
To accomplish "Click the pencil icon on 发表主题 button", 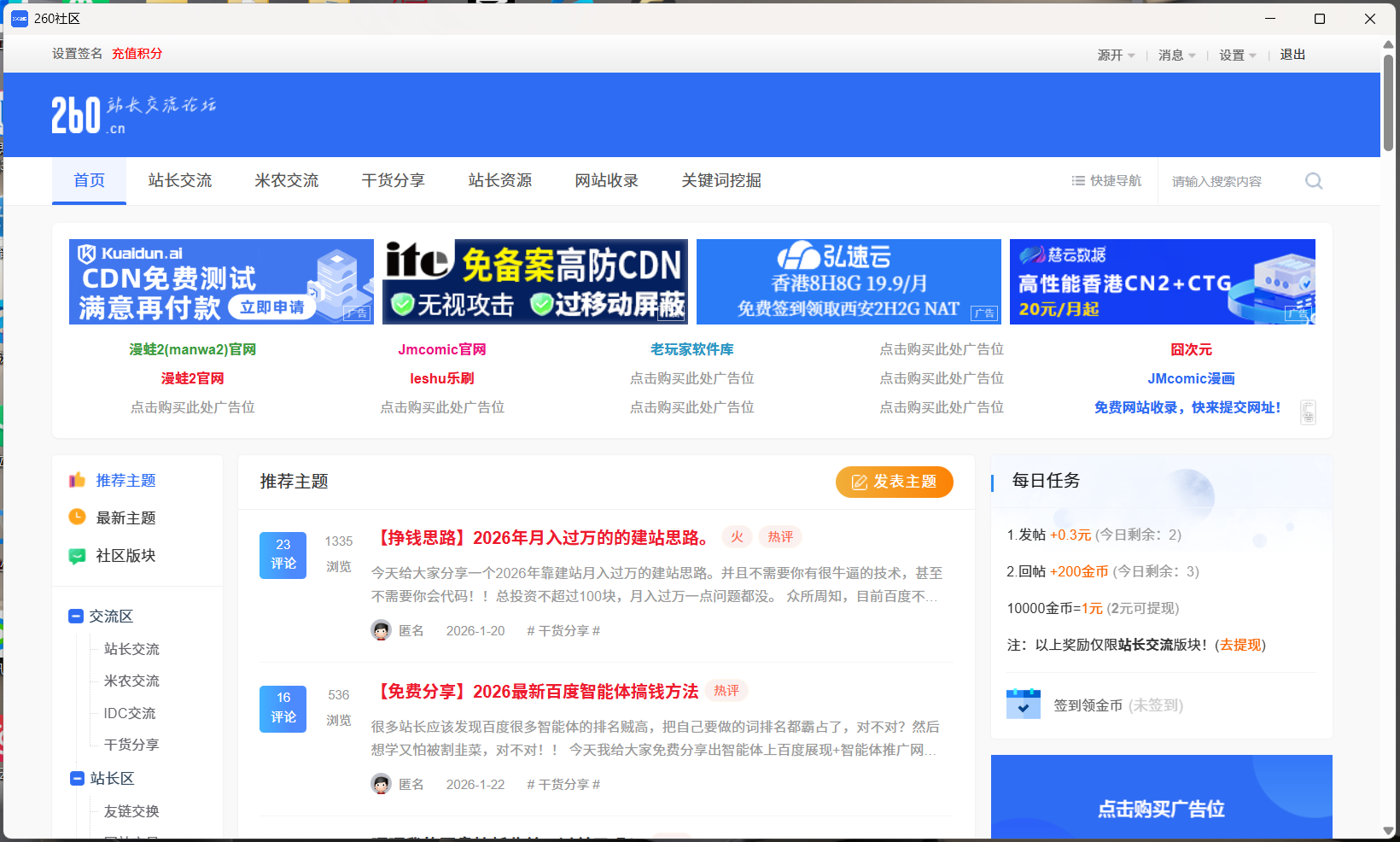I will tap(859, 482).
